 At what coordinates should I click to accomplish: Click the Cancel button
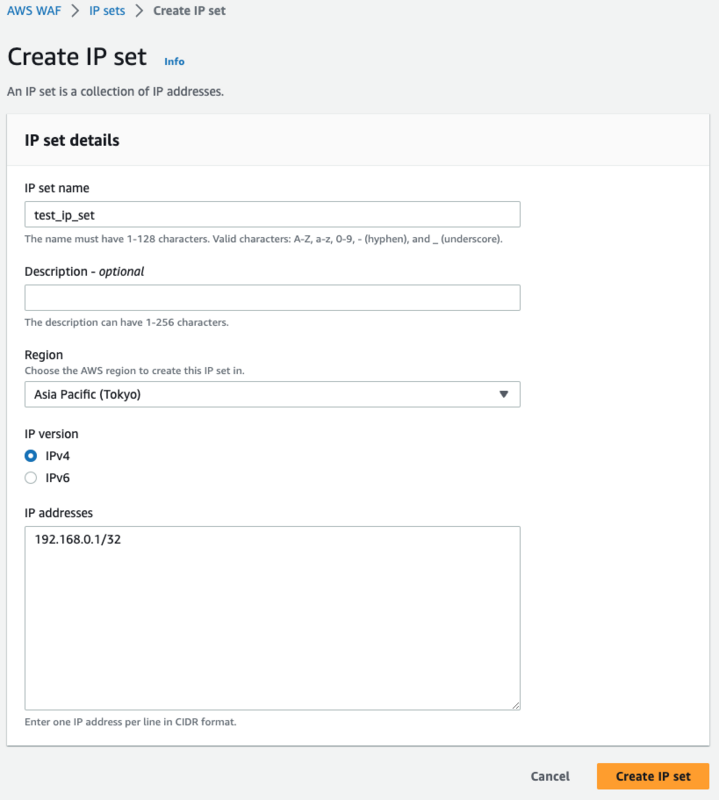[550, 776]
